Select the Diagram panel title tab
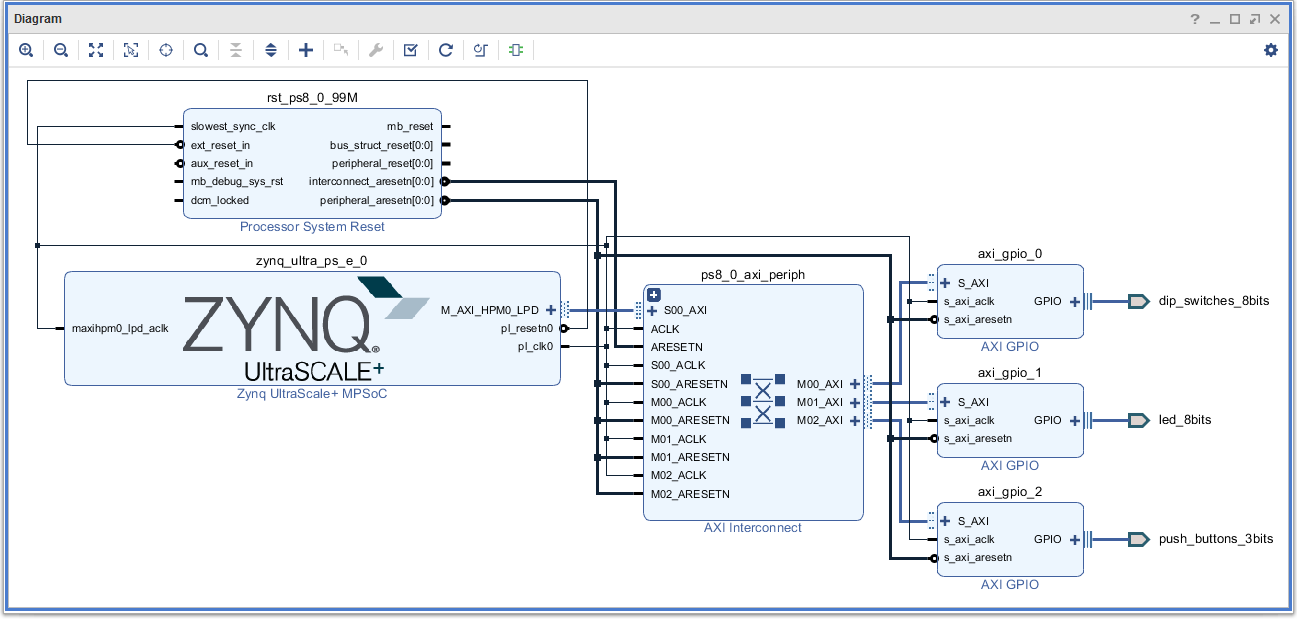 pyautogui.click(x=38, y=18)
